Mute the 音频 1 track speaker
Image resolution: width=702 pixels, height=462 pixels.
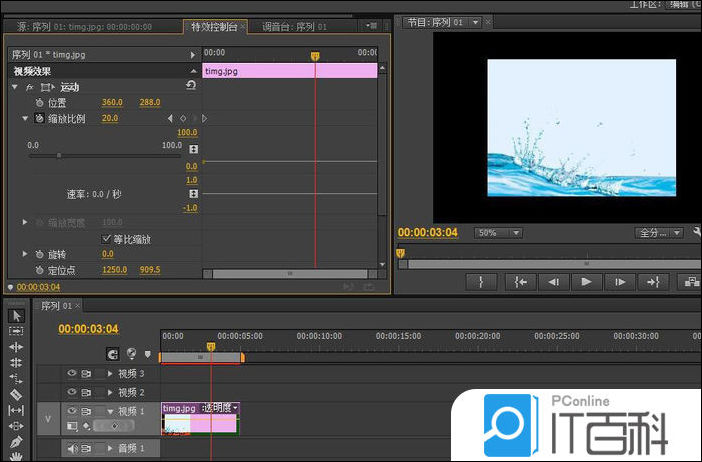click(72, 449)
